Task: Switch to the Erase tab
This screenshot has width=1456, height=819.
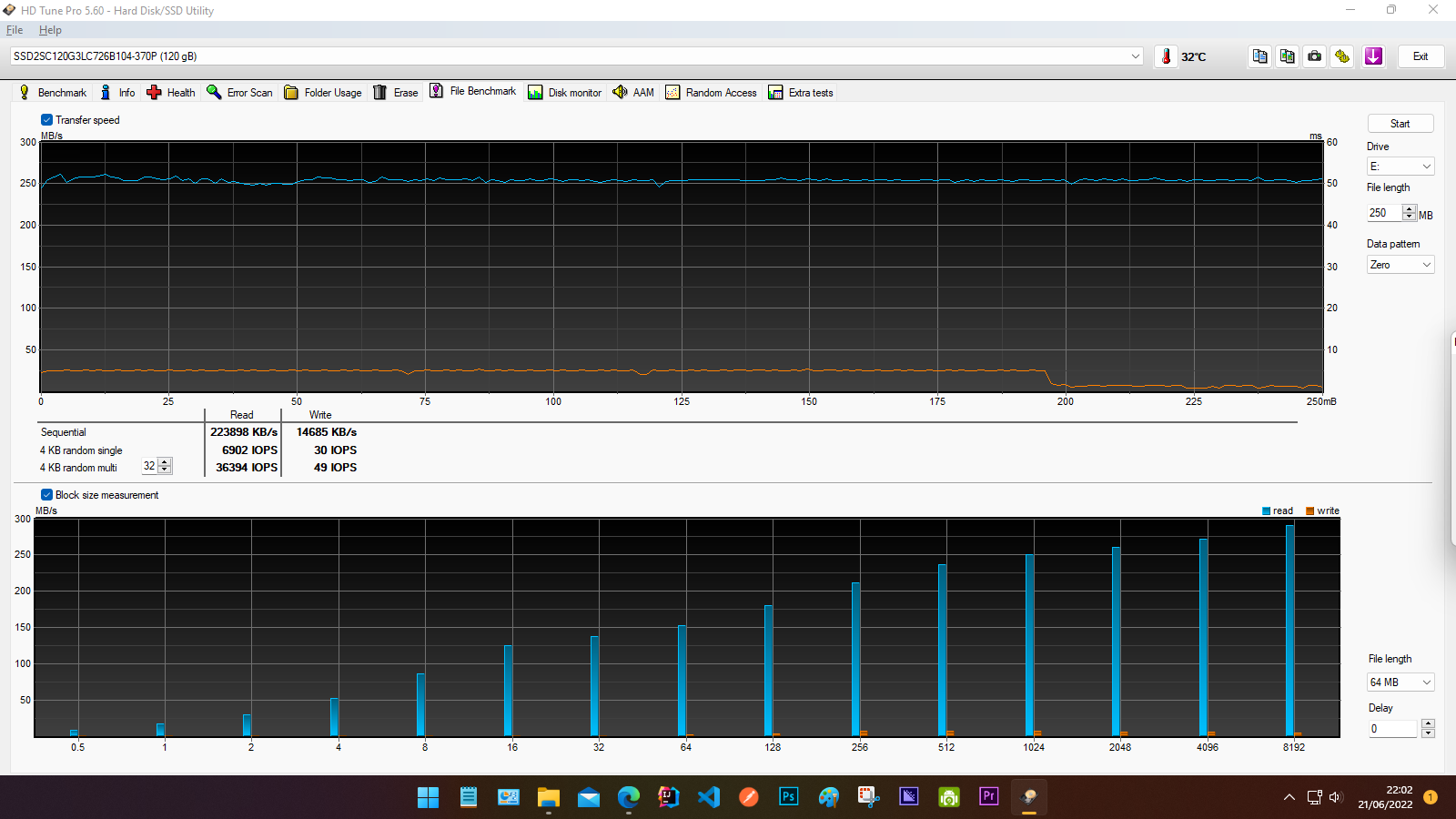Action: point(396,92)
